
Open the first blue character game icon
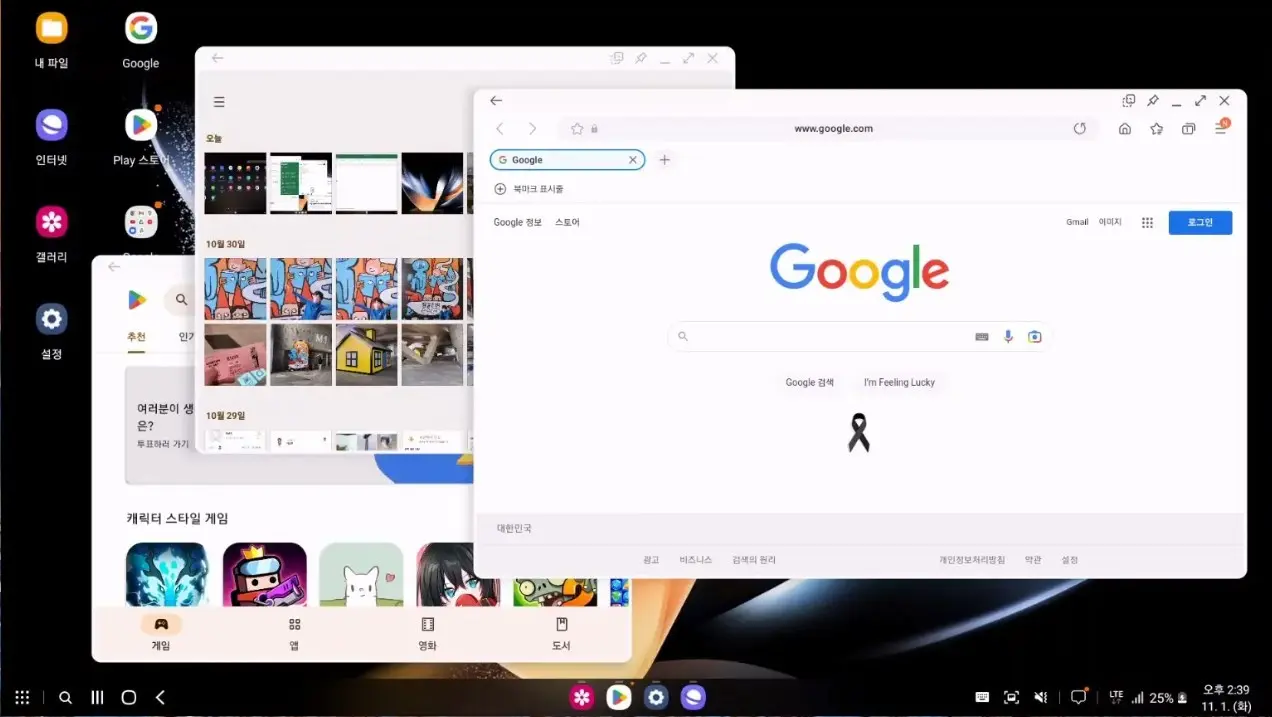click(x=167, y=575)
